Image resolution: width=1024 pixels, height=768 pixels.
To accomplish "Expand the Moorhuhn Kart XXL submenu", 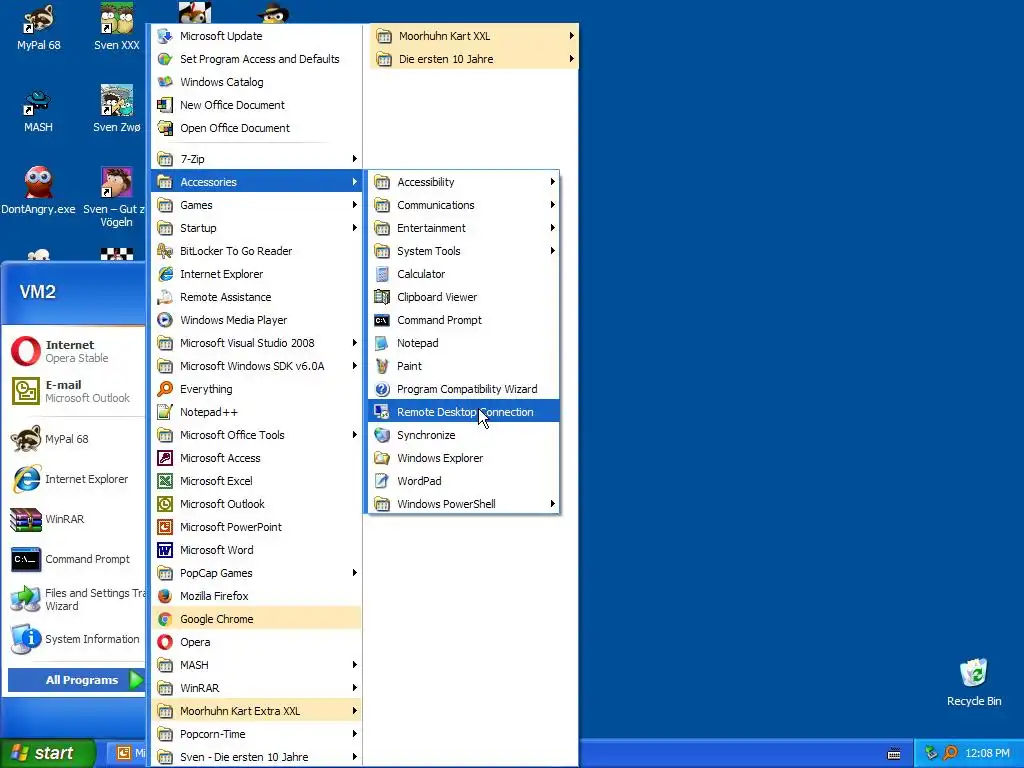I will pos(474,36).
